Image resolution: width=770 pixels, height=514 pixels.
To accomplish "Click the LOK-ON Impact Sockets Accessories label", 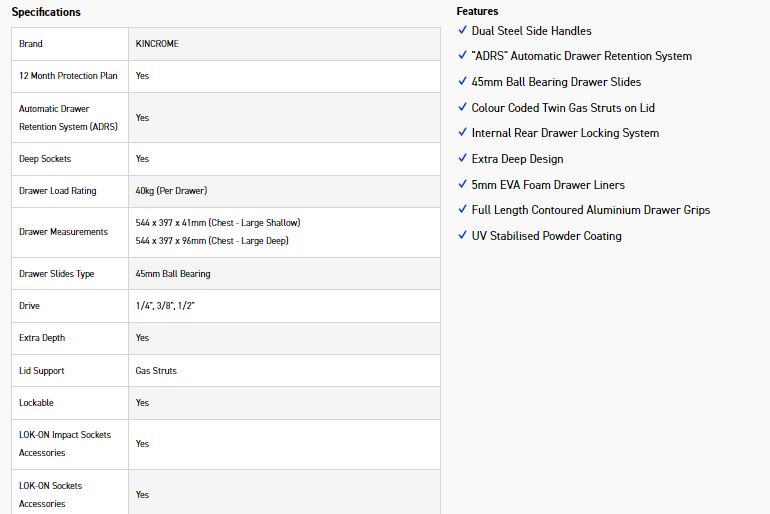I will pos(65,444).
